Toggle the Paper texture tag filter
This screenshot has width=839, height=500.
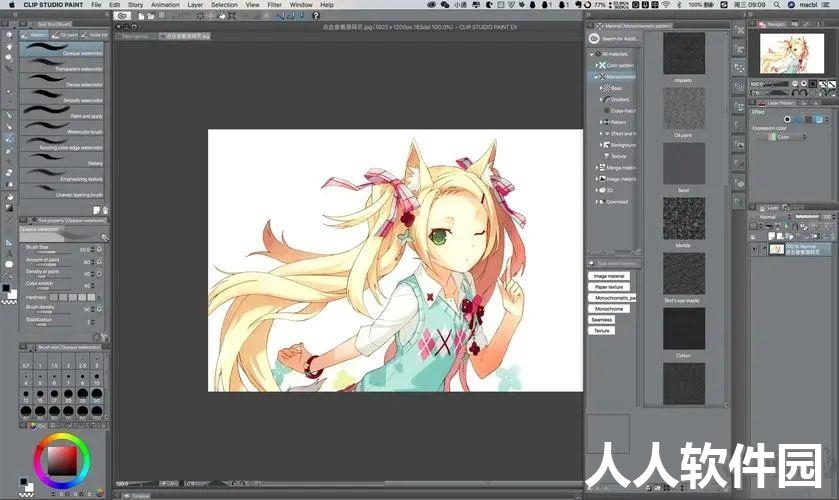click(608, 287)
